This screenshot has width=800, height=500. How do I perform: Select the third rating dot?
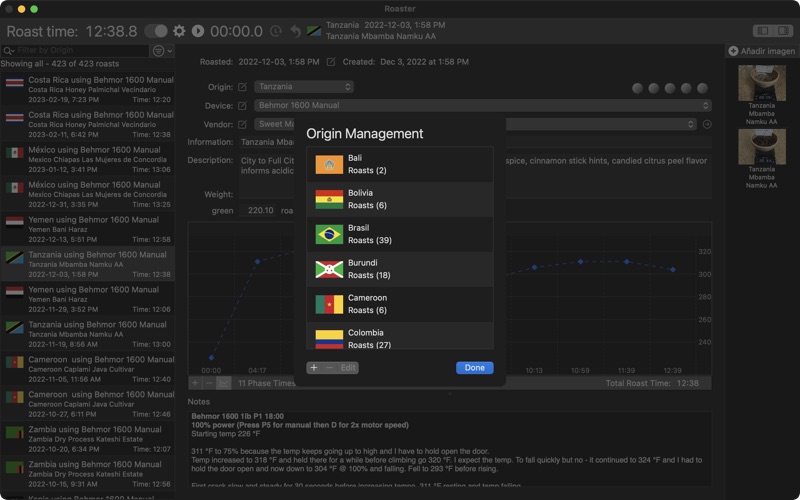pos(670,88)
